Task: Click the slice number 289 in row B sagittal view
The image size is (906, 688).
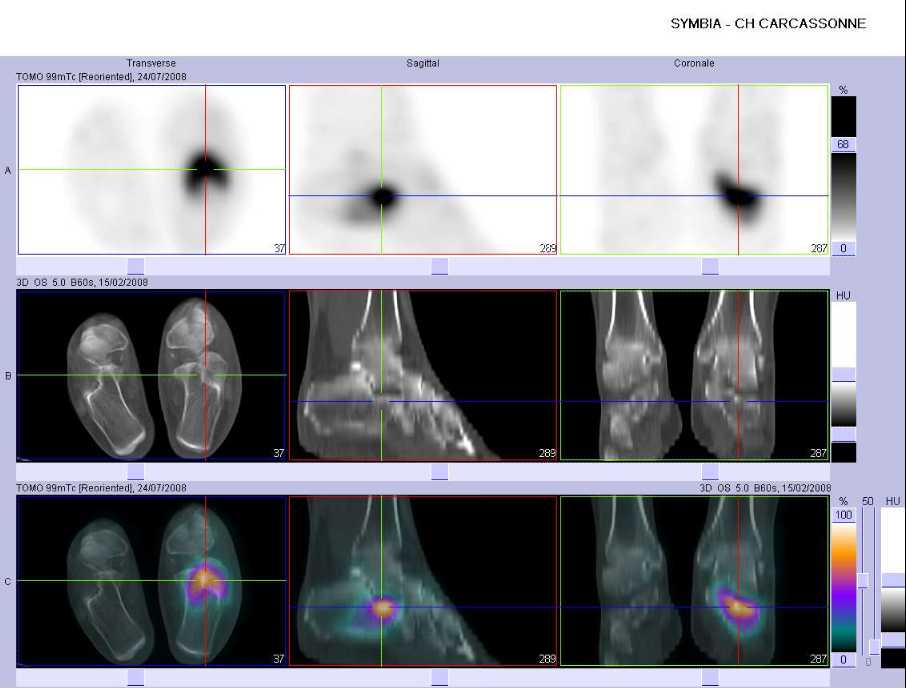Action: 547,453
